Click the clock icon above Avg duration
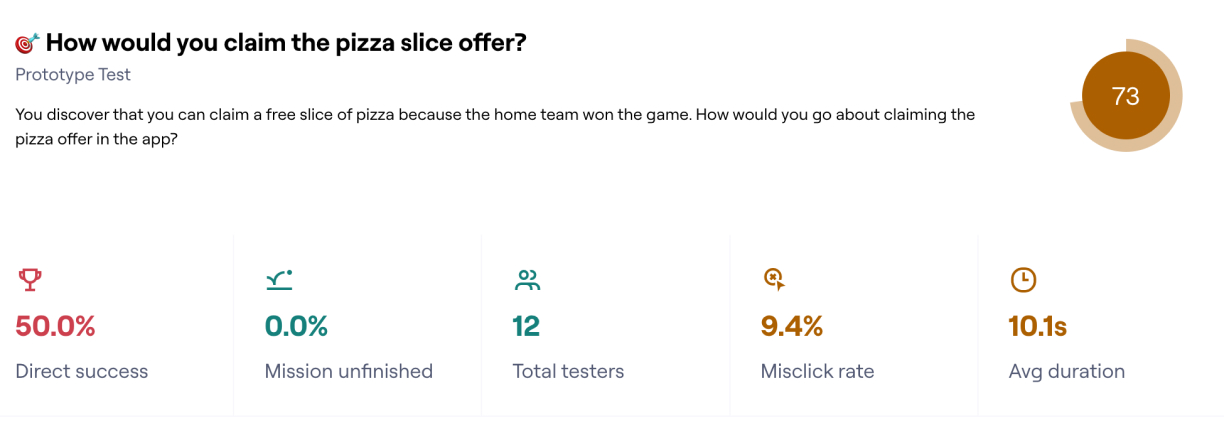The image size is (1224, 422). click(1022, 280)
